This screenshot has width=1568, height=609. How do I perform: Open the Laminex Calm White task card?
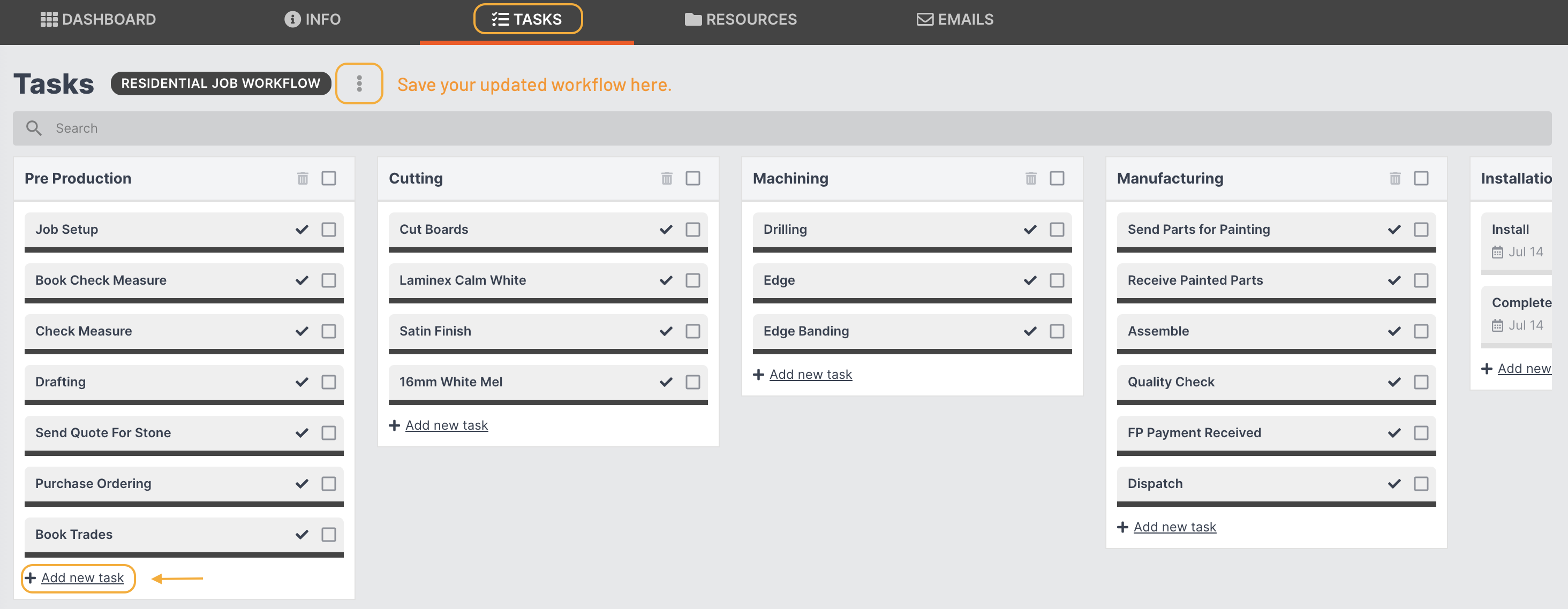(x=548, y=283)
